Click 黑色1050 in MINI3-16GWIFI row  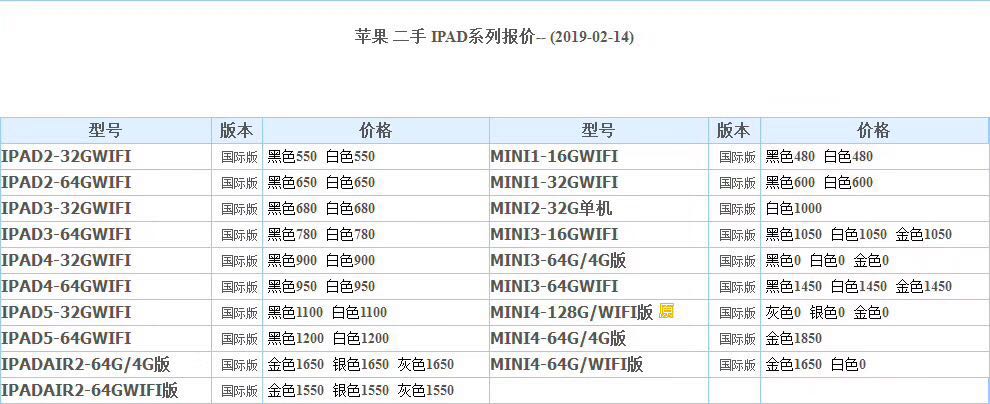(x=794, y=234)
